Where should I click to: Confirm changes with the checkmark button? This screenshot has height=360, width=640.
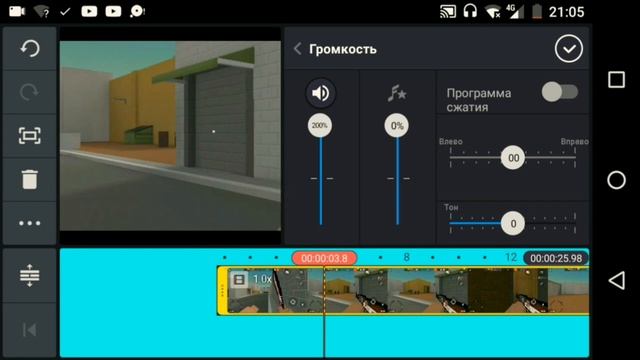click(569, 49)
